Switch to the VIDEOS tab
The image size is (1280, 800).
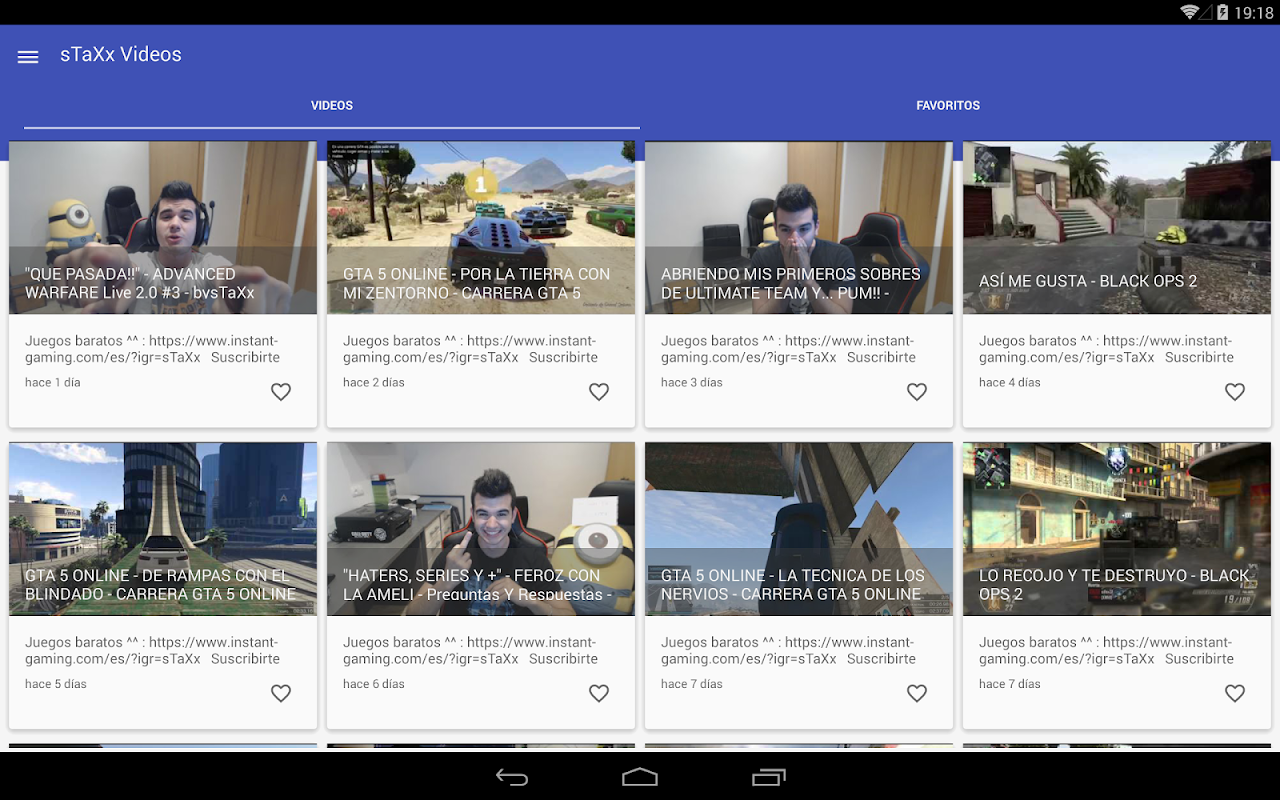pos(332,105)
